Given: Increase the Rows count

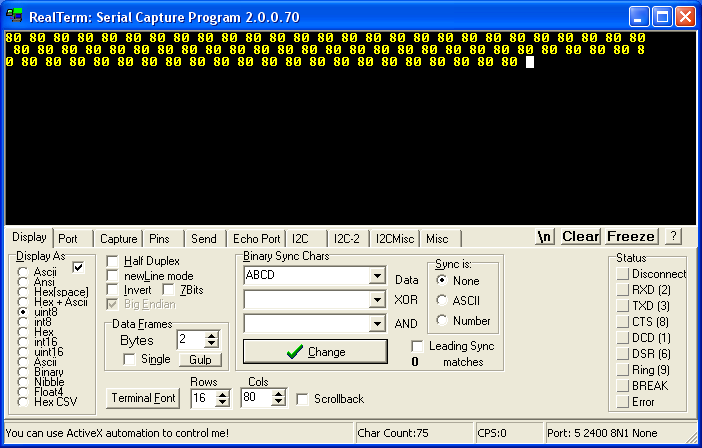Looking at the screenshot, I should tap(223, 394).
